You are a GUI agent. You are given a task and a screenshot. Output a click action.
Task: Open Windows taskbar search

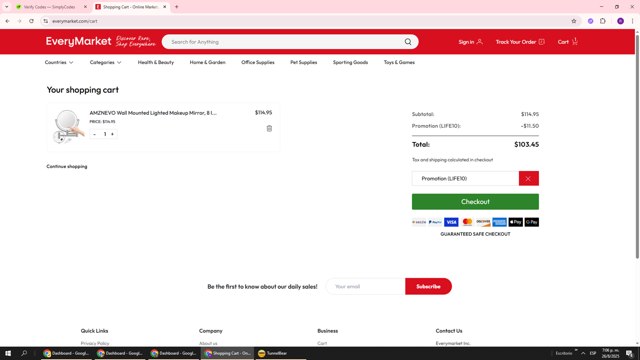click(x=24, y=353)
